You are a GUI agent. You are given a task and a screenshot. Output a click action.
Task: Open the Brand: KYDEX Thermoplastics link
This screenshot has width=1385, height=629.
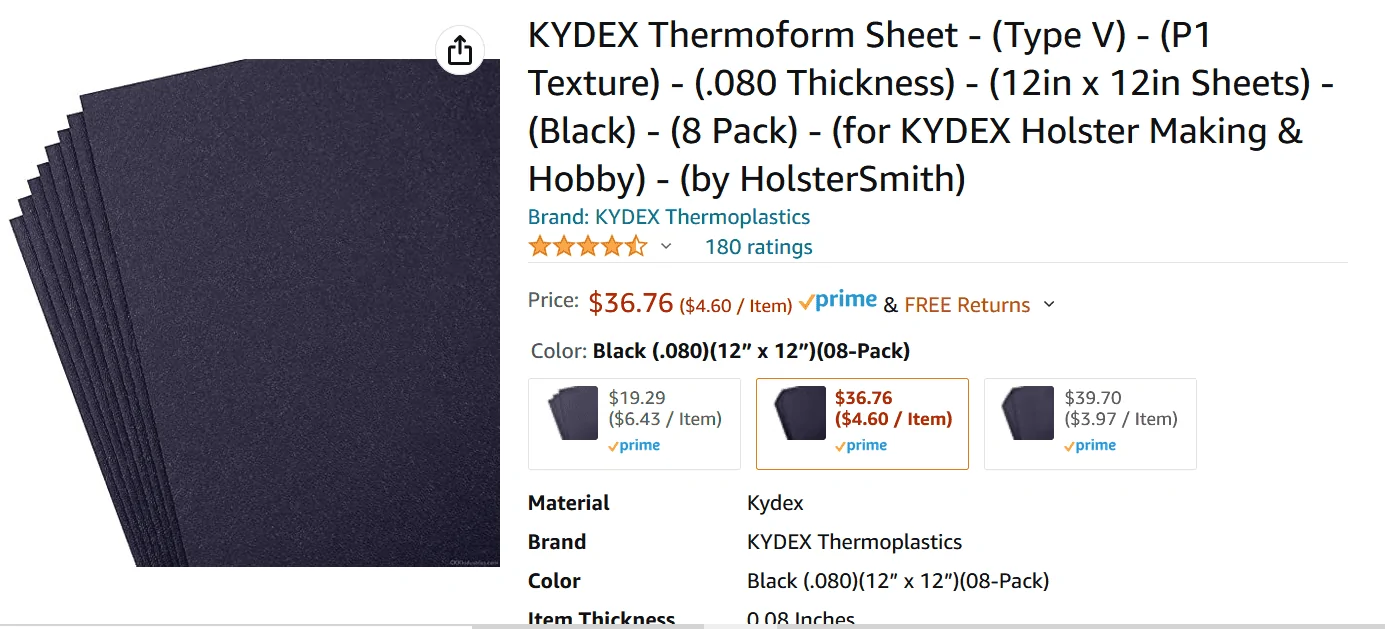click(x=669, y=217)
